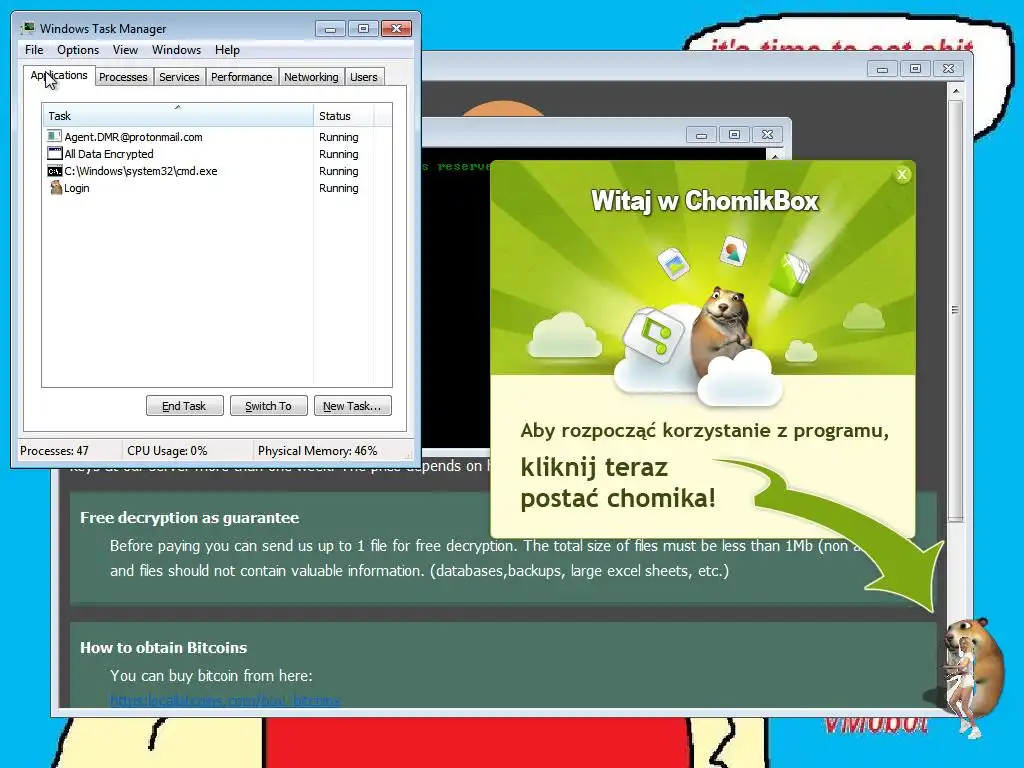Sort tasks by the Status column header

point(344,115)
